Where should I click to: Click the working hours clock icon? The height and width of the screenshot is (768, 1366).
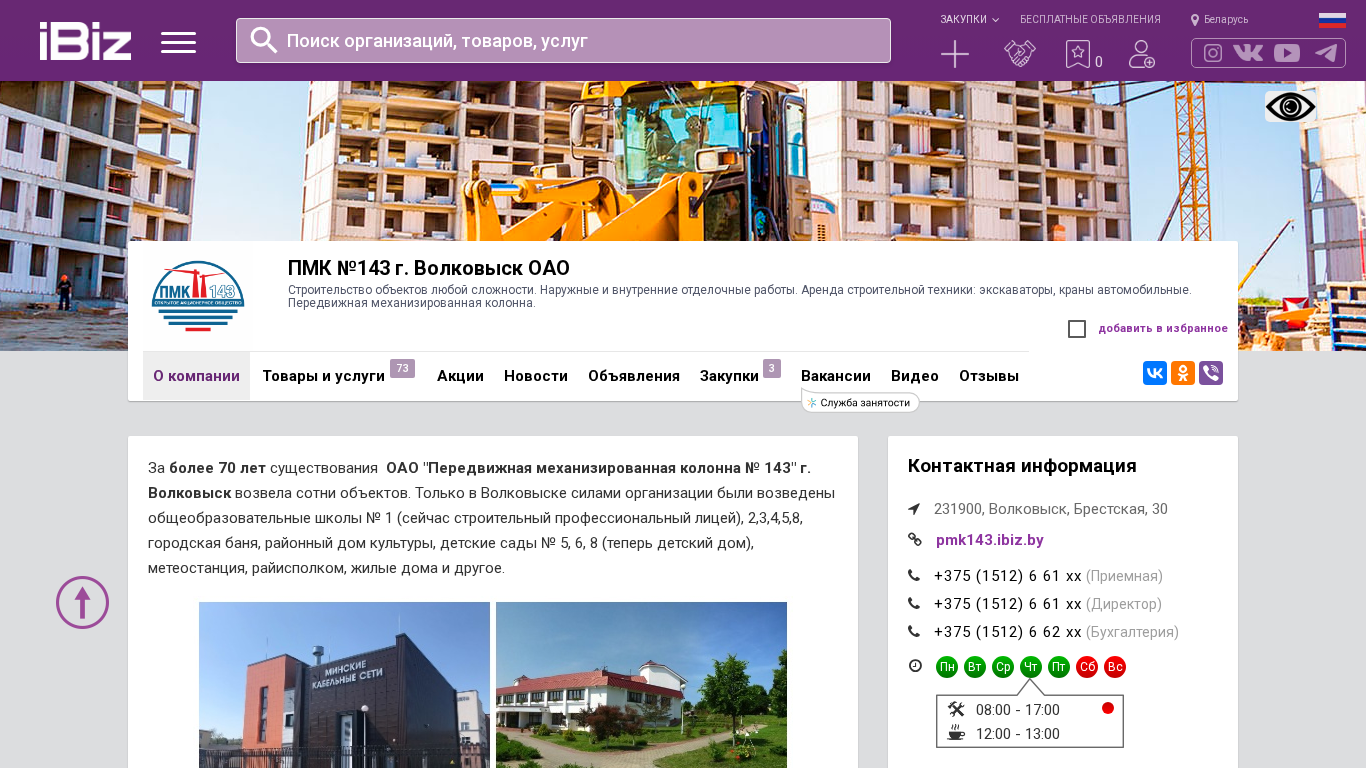915,666
